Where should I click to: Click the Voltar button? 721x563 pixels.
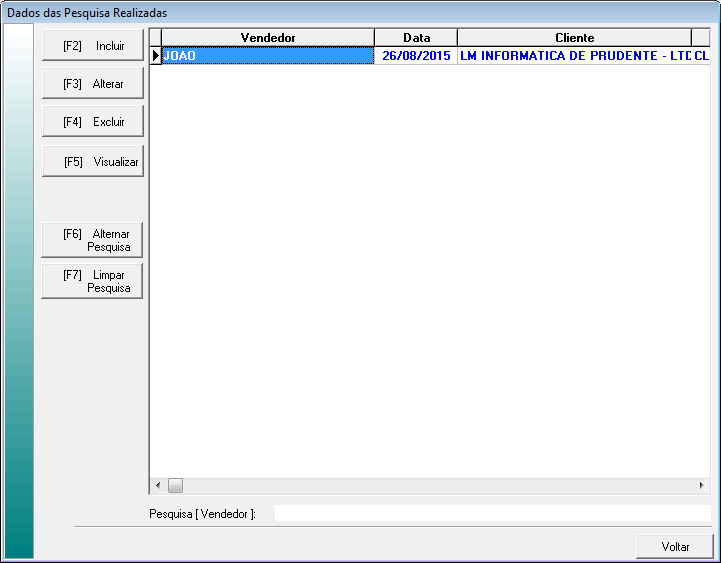[x=675, y=547]
